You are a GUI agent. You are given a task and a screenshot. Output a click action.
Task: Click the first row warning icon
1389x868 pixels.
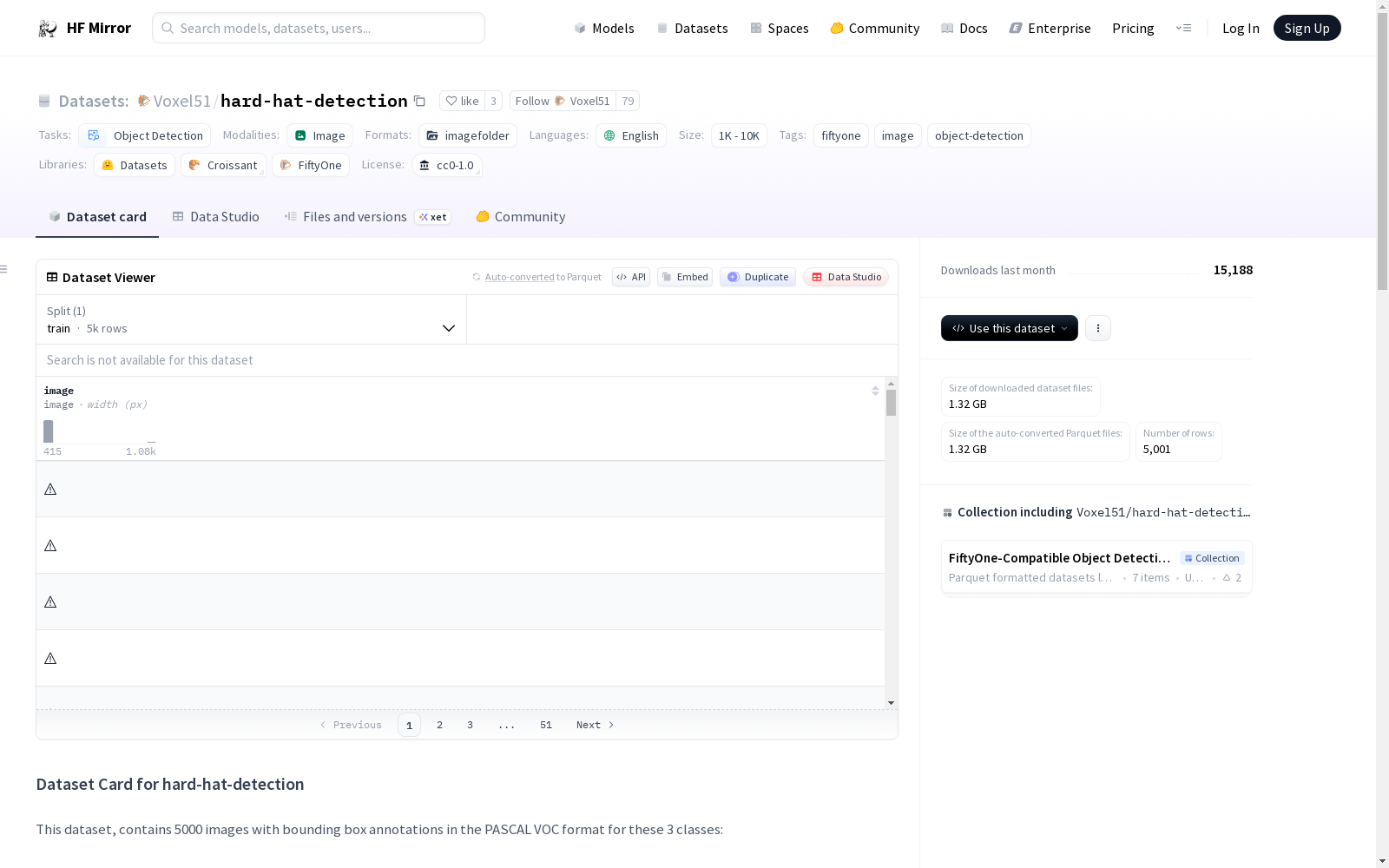tap(50, 490)
